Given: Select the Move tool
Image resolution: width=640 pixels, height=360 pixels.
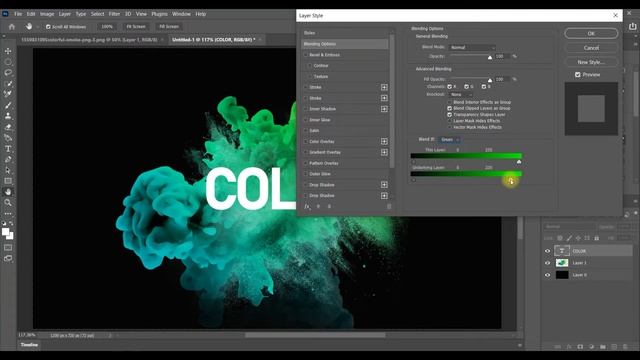Looking at the screenshot, I should point(8,51).
